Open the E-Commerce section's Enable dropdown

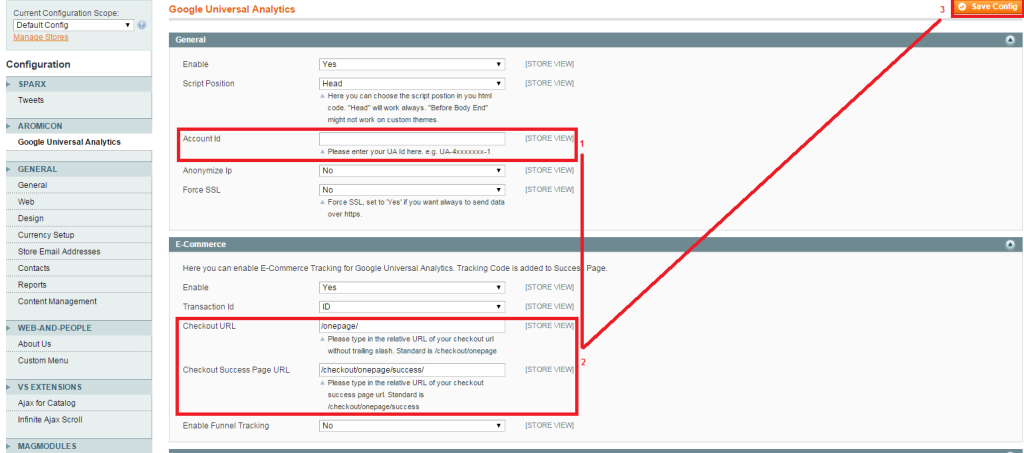coord(412,287)
